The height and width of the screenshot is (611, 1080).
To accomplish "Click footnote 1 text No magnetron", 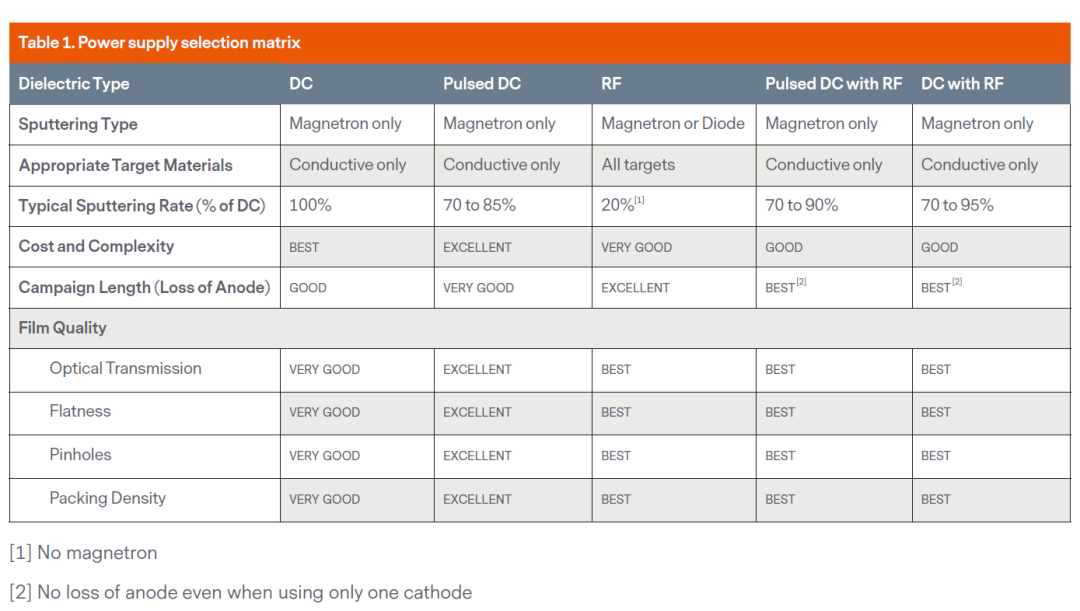I will click(x=84, y=553).
